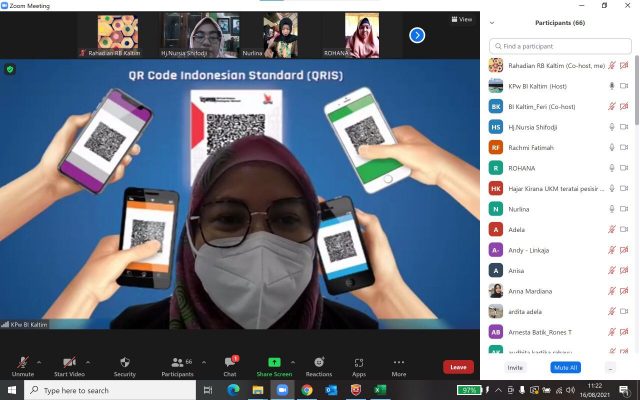
Task: Collapse the Participants panel chevron
Action: (492, 22)
